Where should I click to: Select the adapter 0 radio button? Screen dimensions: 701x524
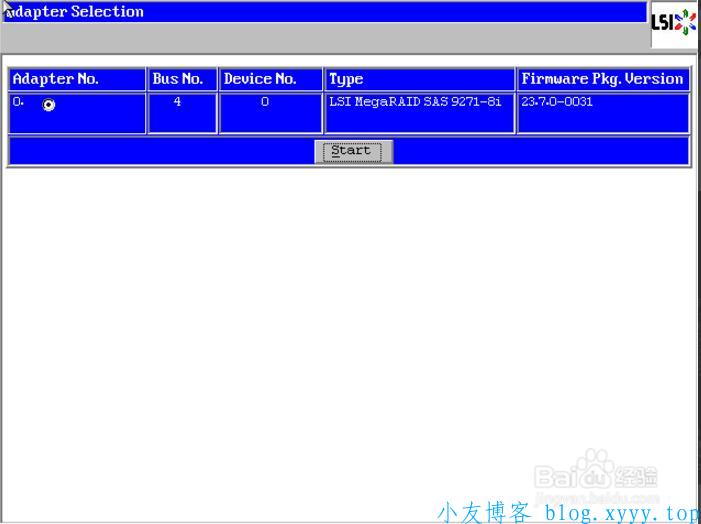[x=48, y=105]
